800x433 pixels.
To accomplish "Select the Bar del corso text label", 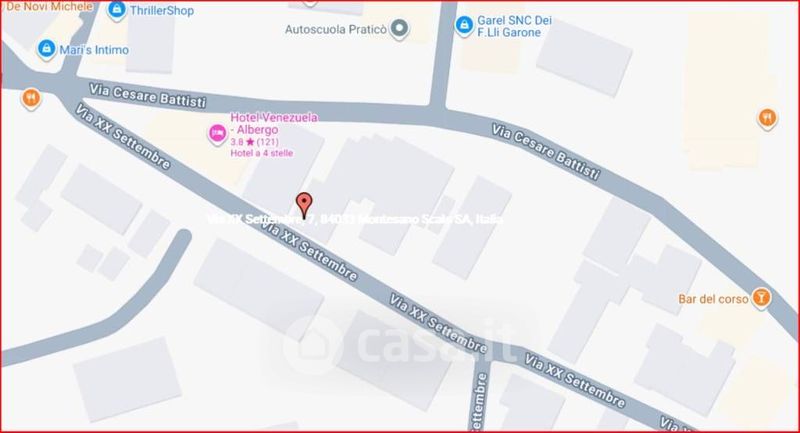I will pyautogui.click(x=713, y=299).
